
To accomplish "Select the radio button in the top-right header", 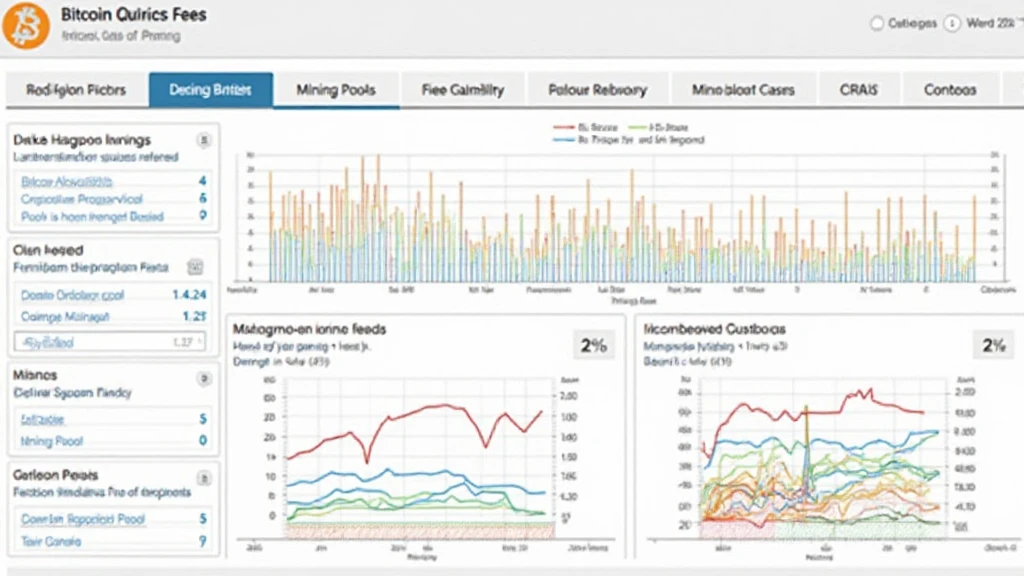I will click(877, 23).
